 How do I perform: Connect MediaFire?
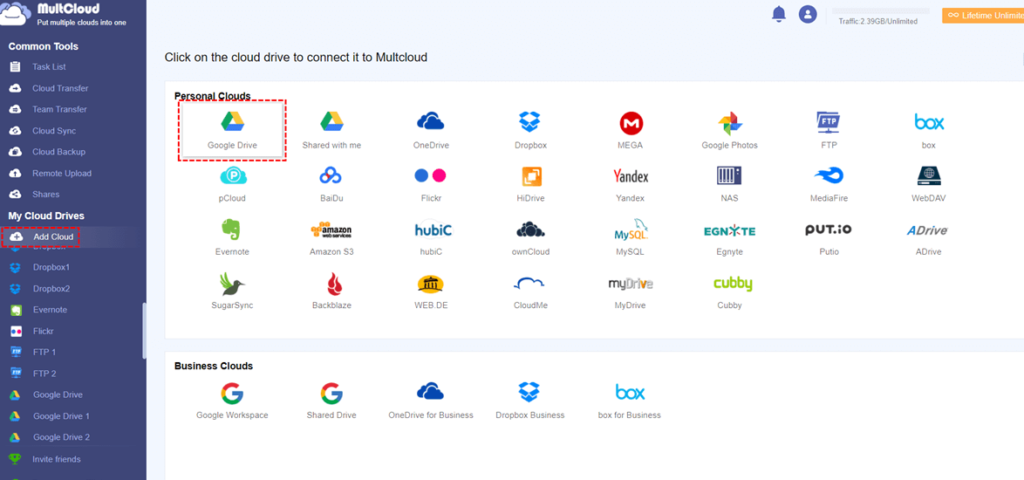[829, 184]
